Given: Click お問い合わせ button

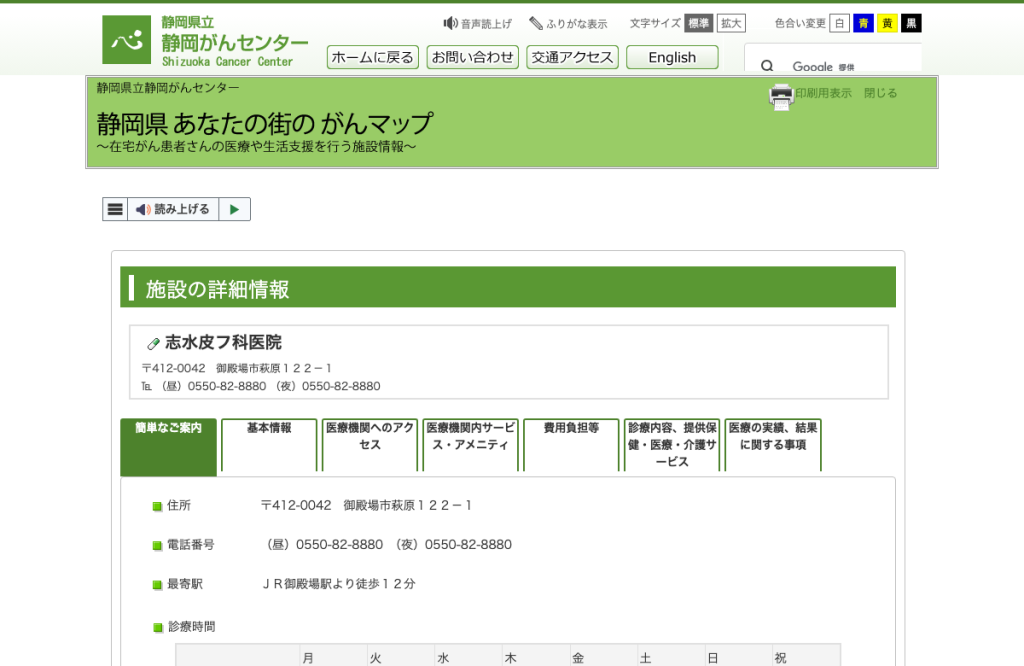Looking at the screenshot, I should pos(473,57).
